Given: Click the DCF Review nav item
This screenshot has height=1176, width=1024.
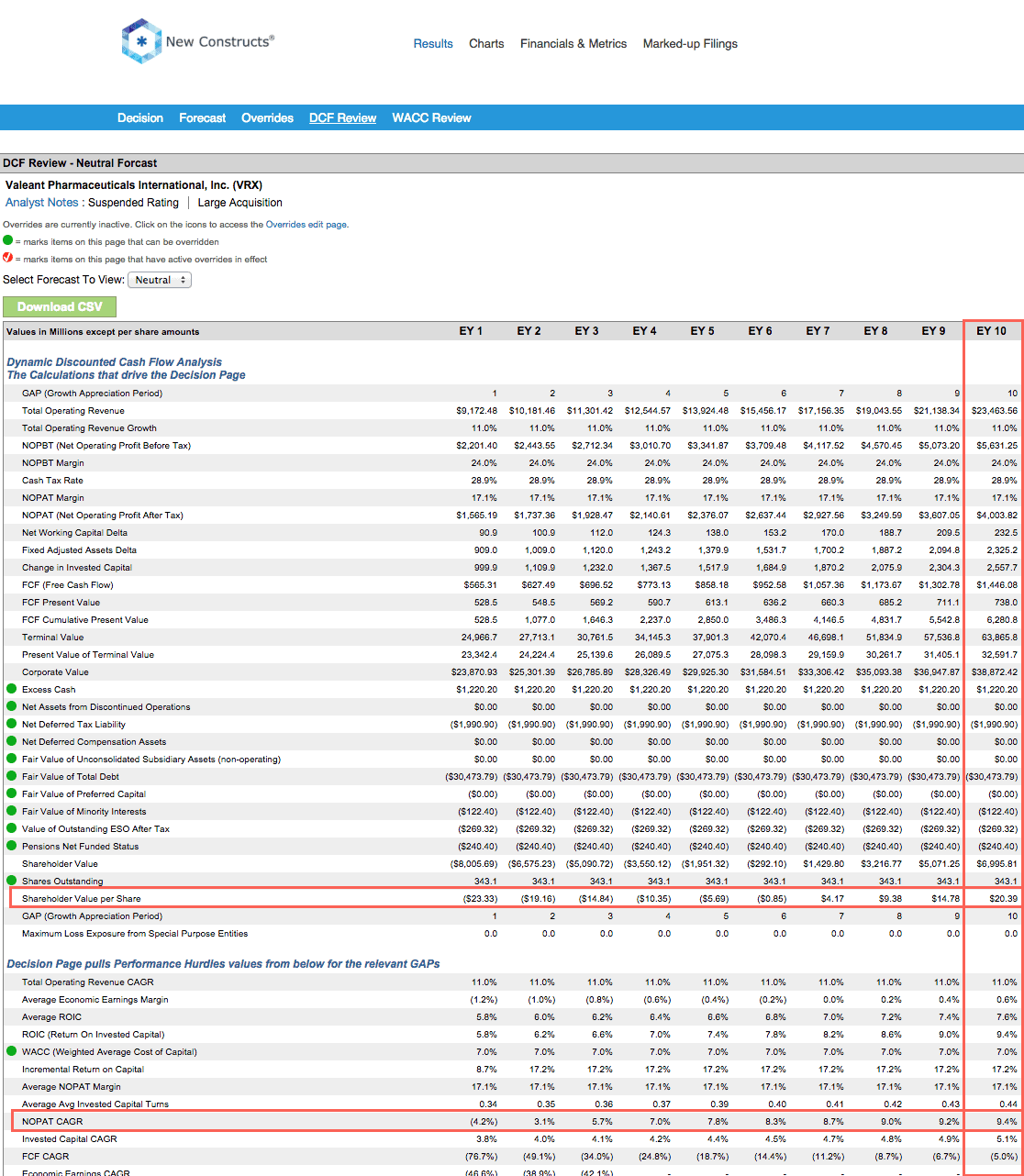Looking at the screenshot, I should [343, 117].
